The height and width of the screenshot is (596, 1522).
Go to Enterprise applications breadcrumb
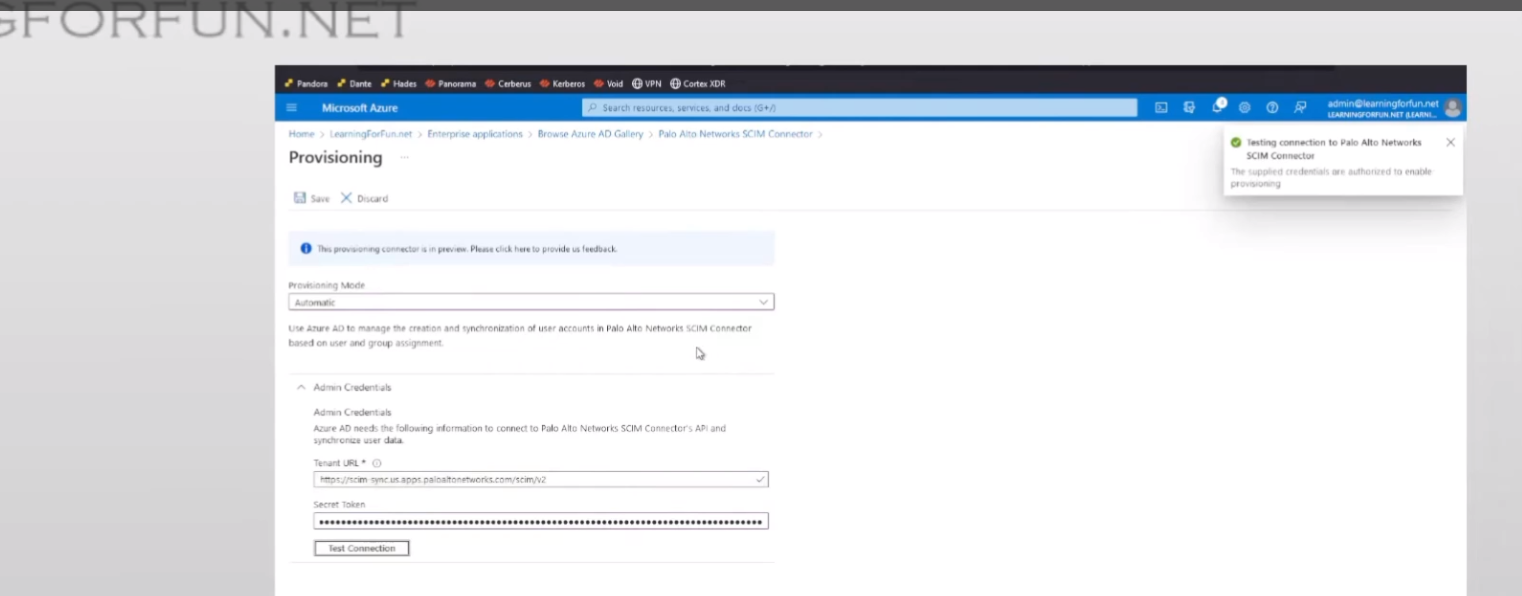pyautogui.click(x=475, y=134)
